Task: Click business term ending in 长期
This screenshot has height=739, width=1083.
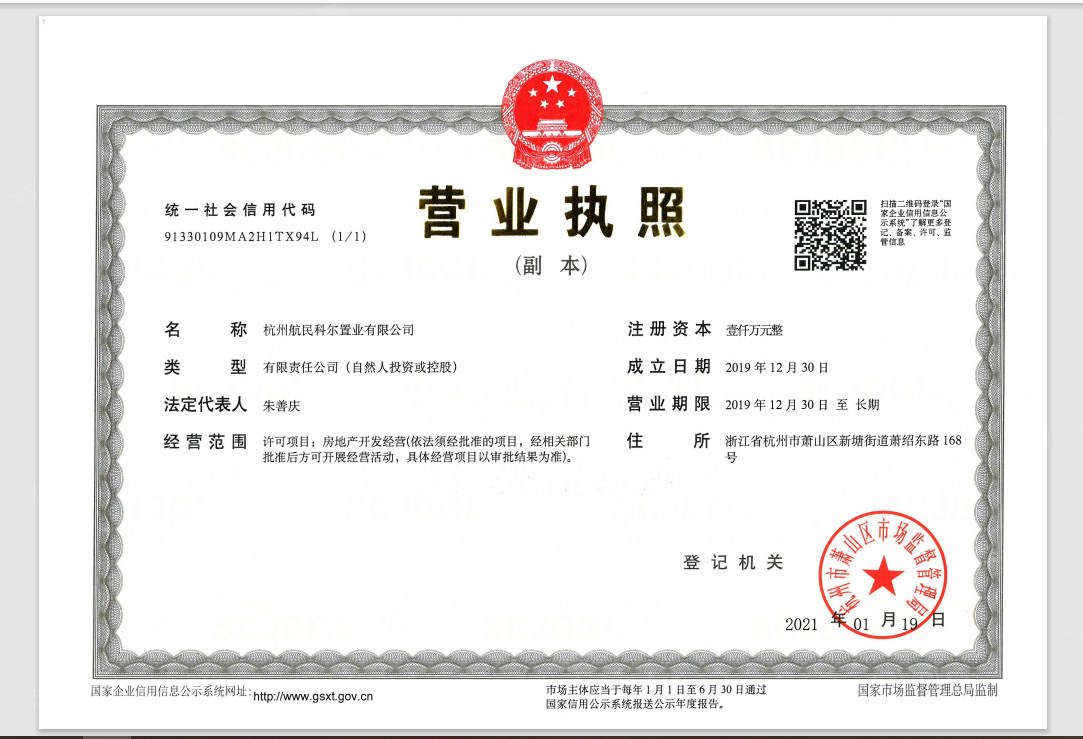Action: [x=802, y=405]
